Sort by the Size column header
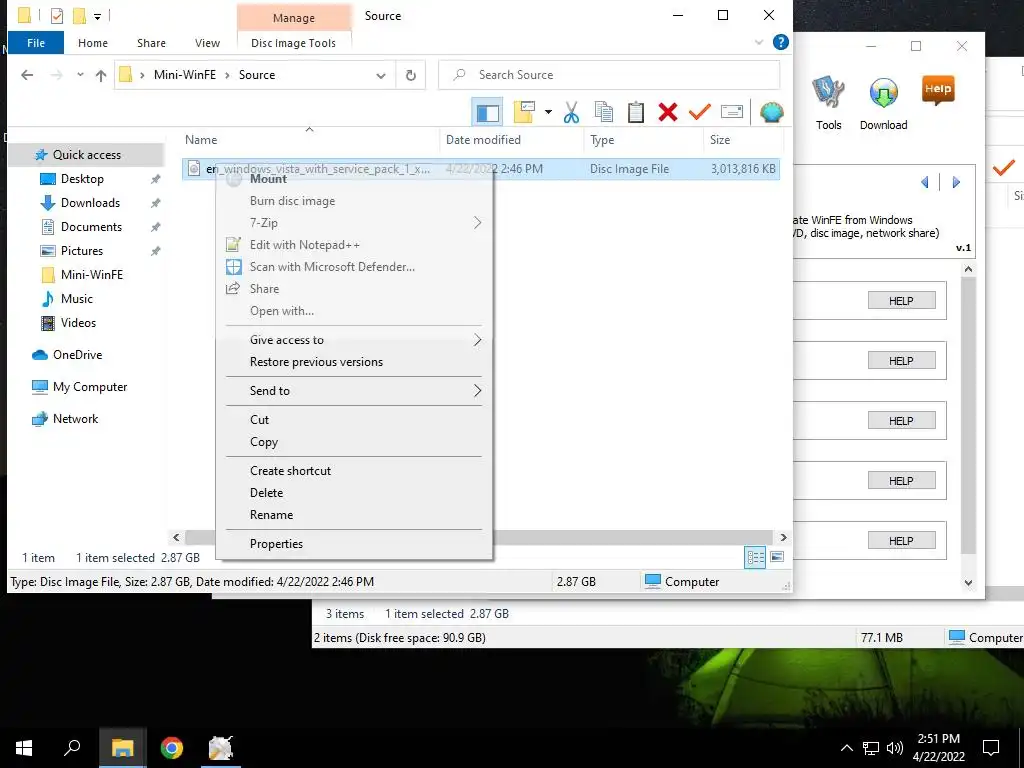1024x768 pixels. (x=720, y=140)
